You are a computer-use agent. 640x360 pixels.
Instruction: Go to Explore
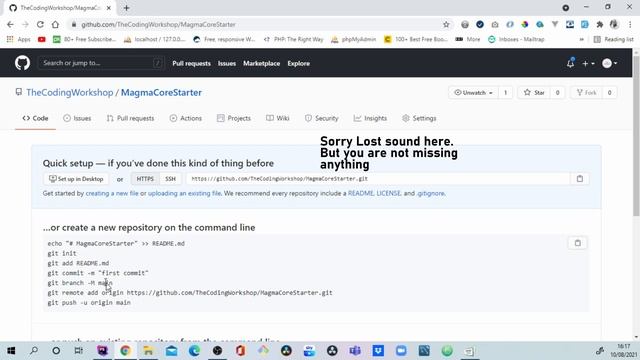pos(298,63)
